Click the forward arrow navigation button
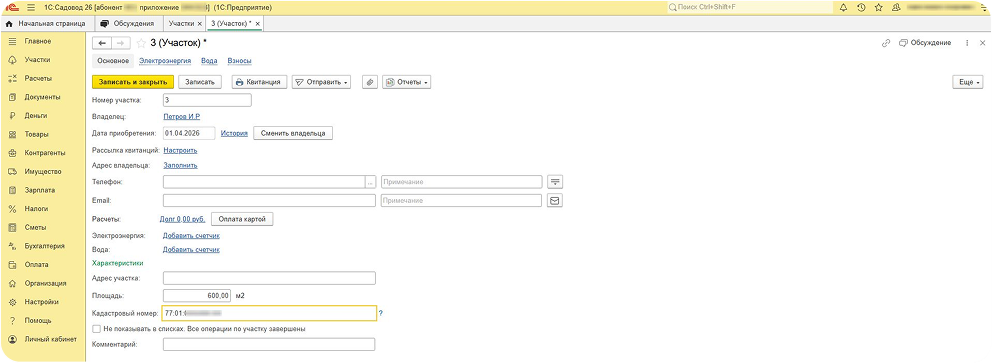The height and width of the screenshot is (363, 992). 121,43
